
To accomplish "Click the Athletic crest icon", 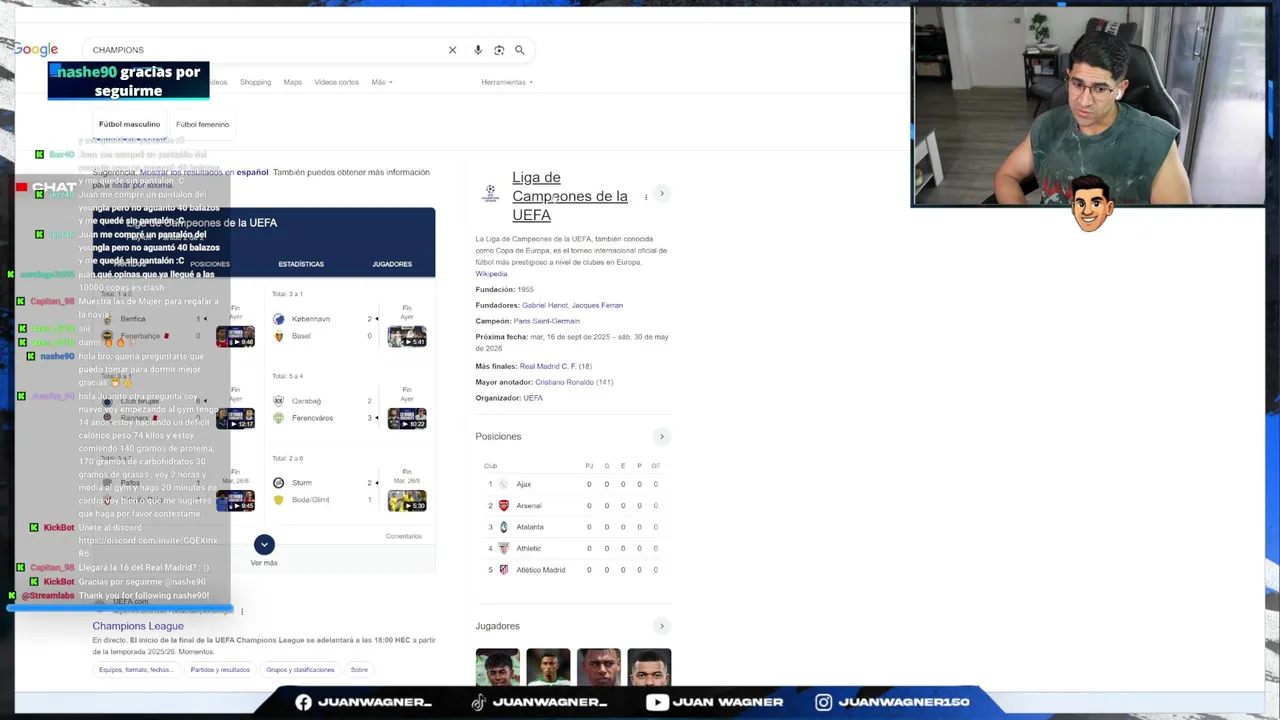I will pyautogui.click(x=504, y=548).
